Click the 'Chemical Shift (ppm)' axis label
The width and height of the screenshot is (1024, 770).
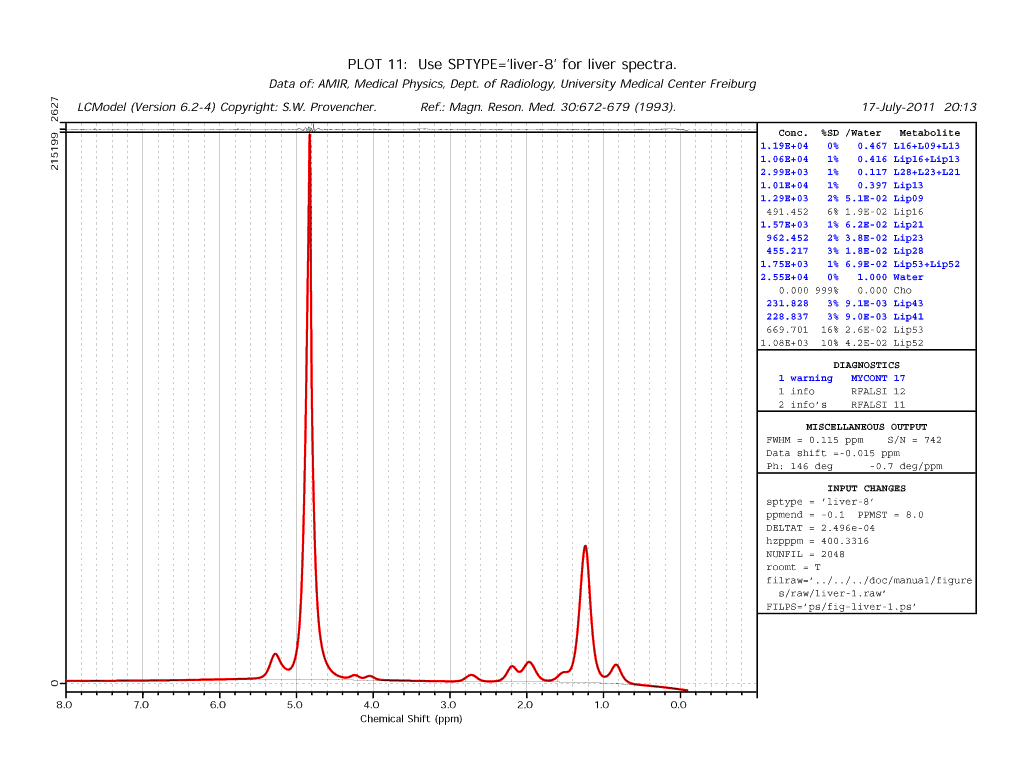pyautogui.click(x=411, y=718)
